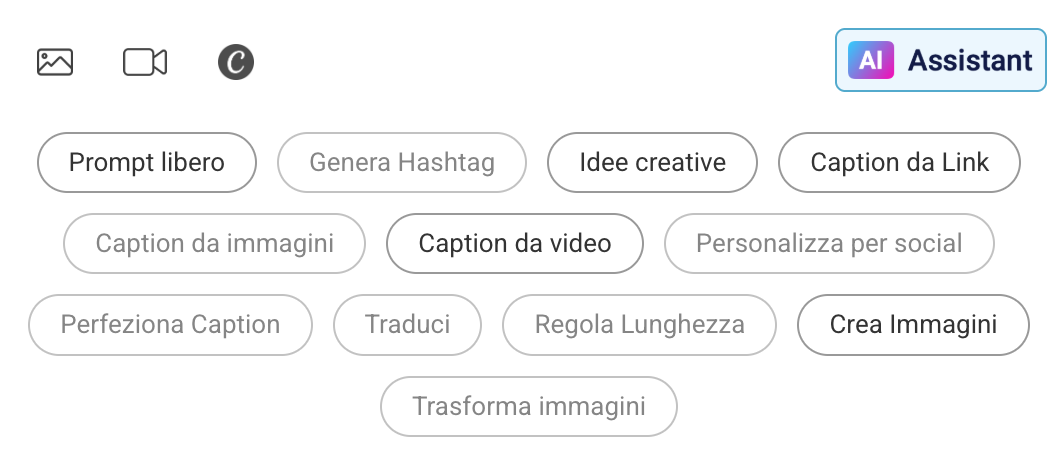1062x464 pixels.
Task: Choose Trasforma immagini
Action: [x=529, y=406]
